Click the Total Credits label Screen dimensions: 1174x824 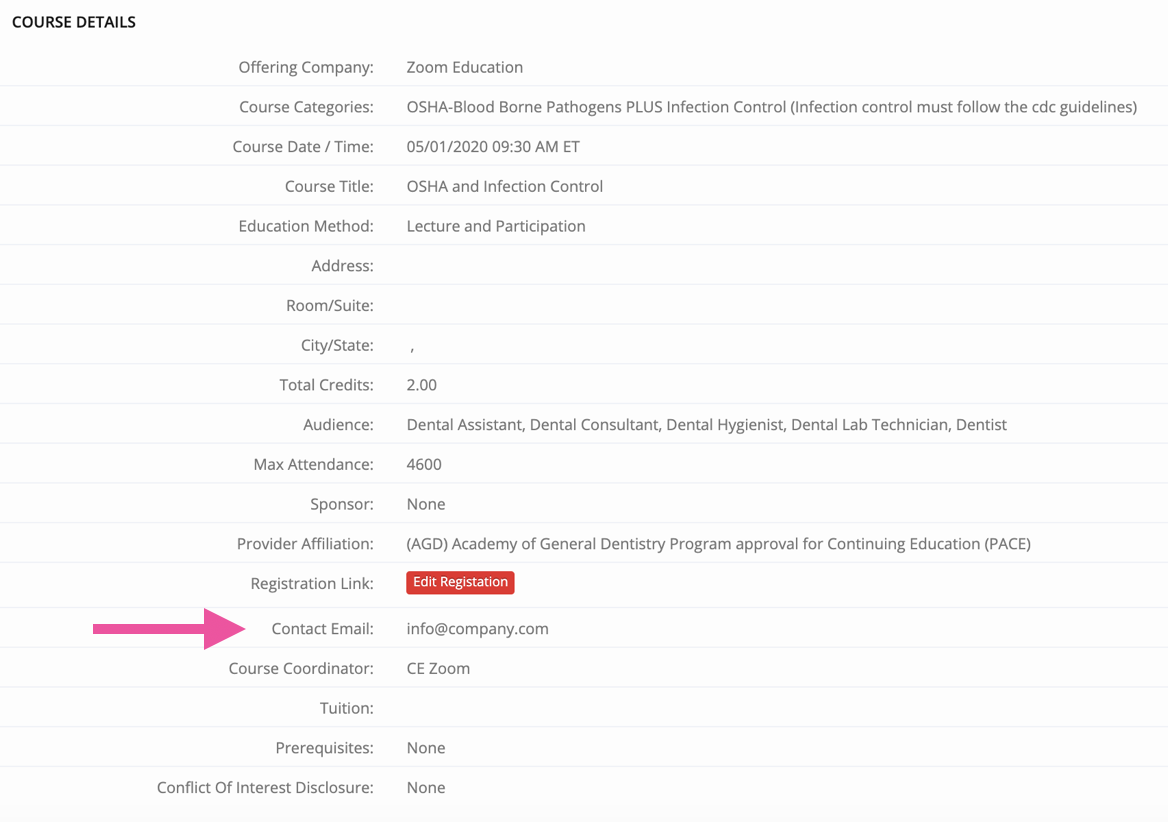(x=326, y=385)
